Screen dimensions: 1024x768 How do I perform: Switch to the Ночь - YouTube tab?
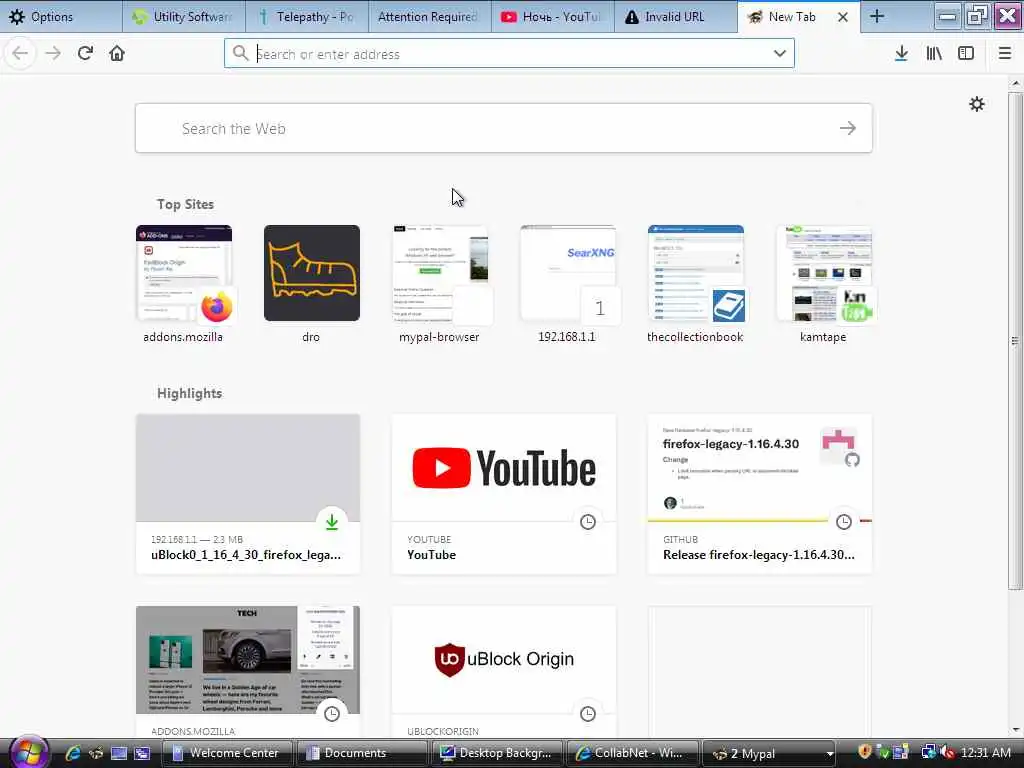point(552,16)
